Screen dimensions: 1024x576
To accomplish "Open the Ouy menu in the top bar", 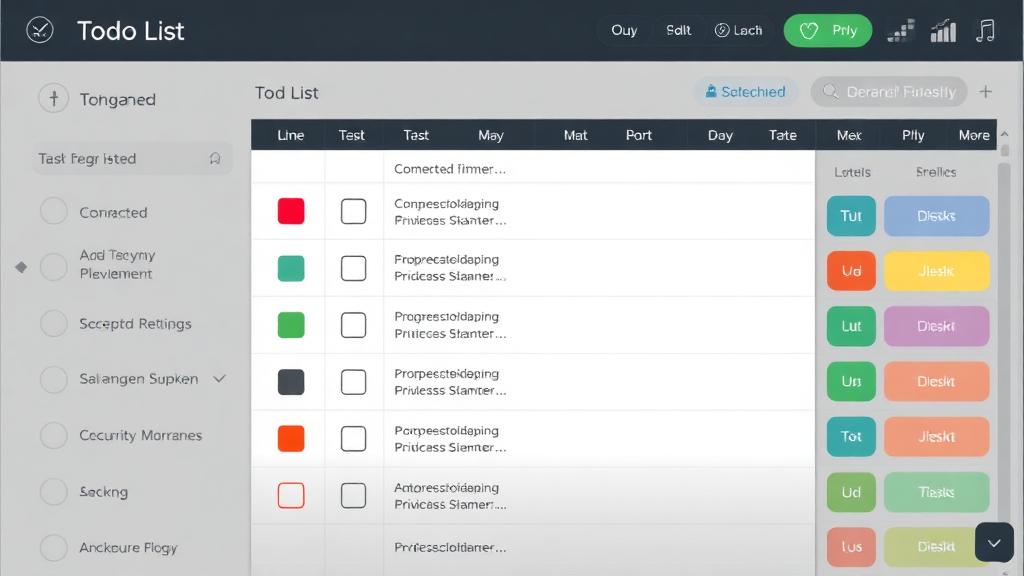I will (x=624, y=30).
